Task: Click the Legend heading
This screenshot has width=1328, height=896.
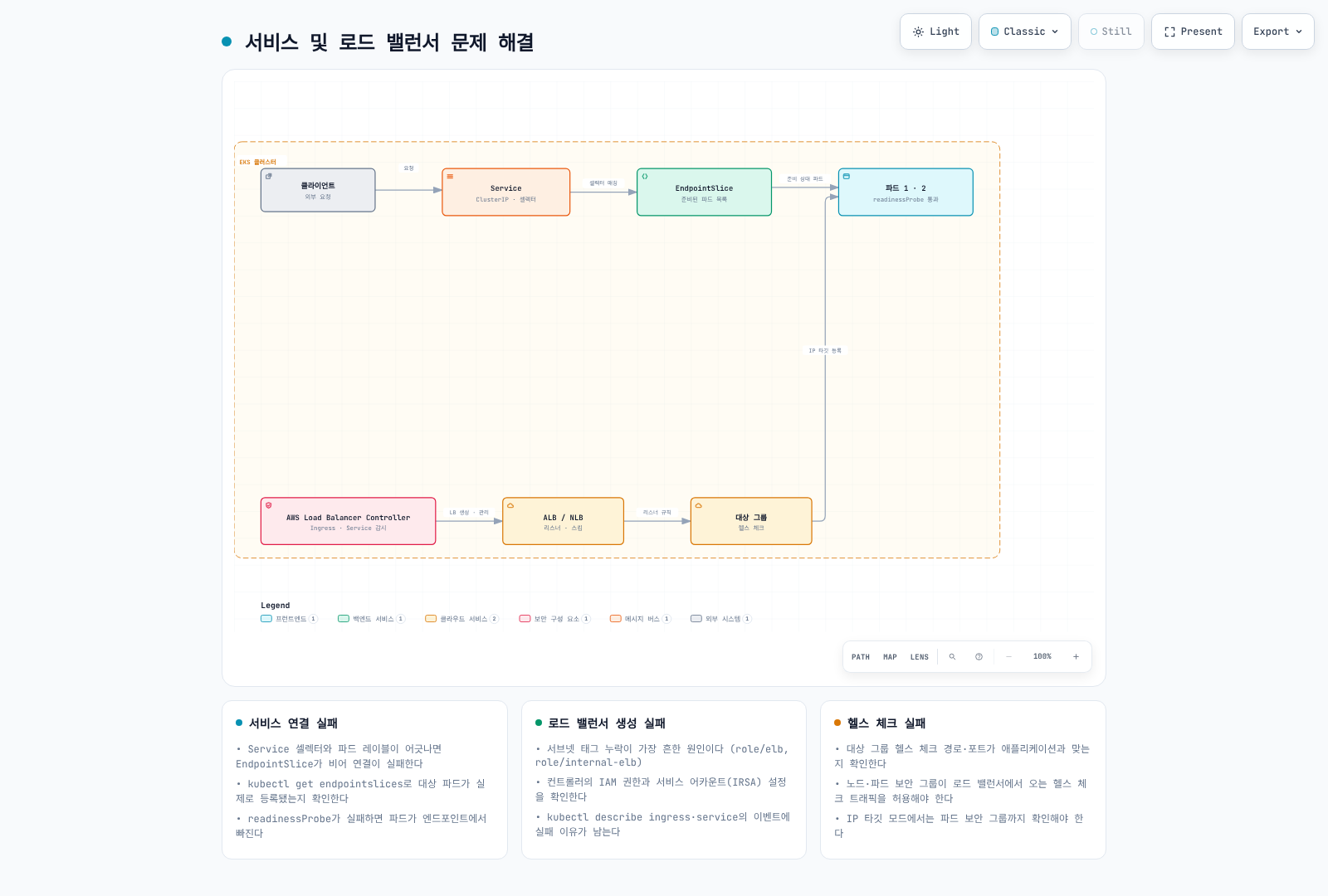Action: pos(276,606)
